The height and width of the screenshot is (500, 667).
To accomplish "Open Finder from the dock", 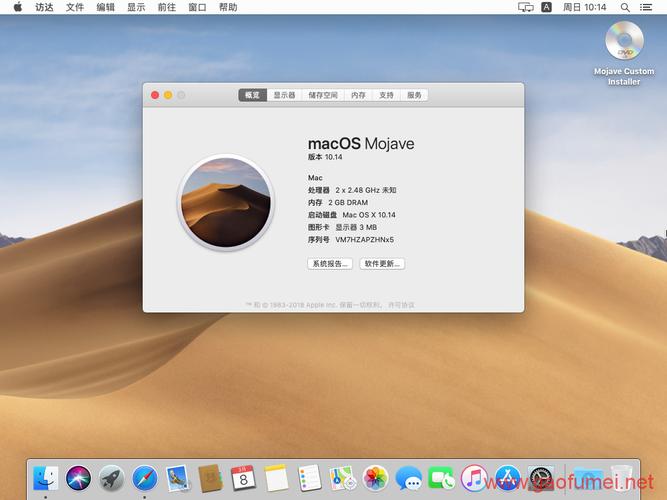I will coord(46,479).
